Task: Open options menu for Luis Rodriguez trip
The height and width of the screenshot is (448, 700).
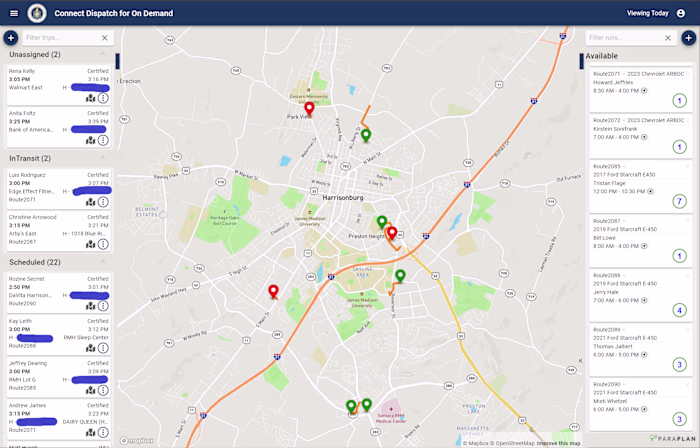Action: (x=103, y=202)
